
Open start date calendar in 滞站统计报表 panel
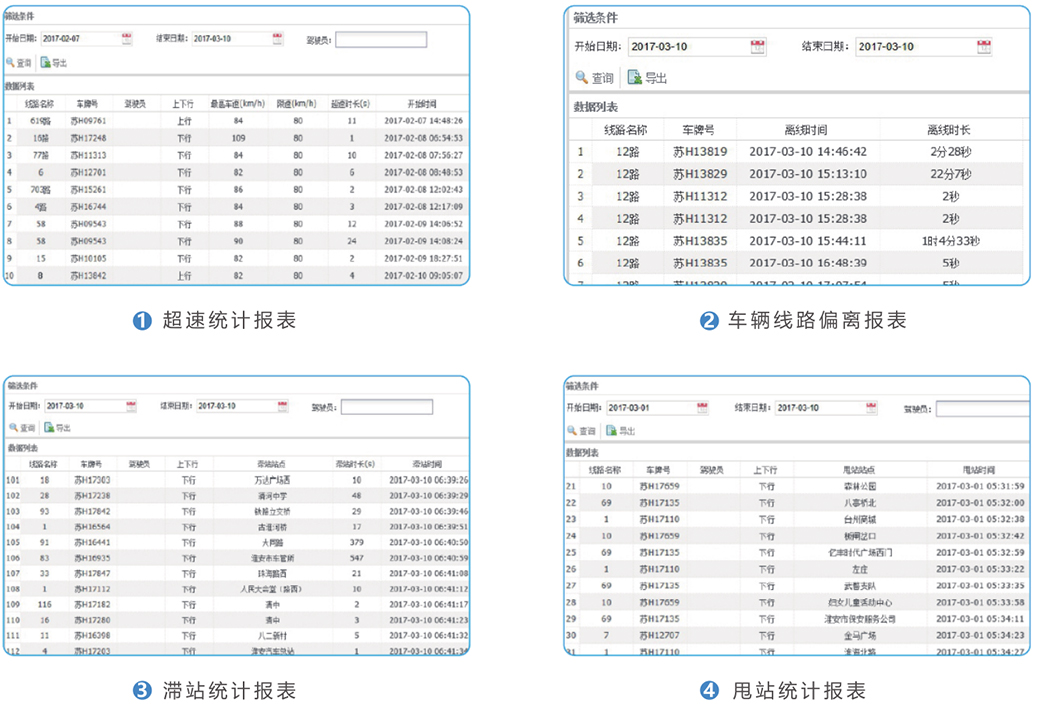pos(131,406)
